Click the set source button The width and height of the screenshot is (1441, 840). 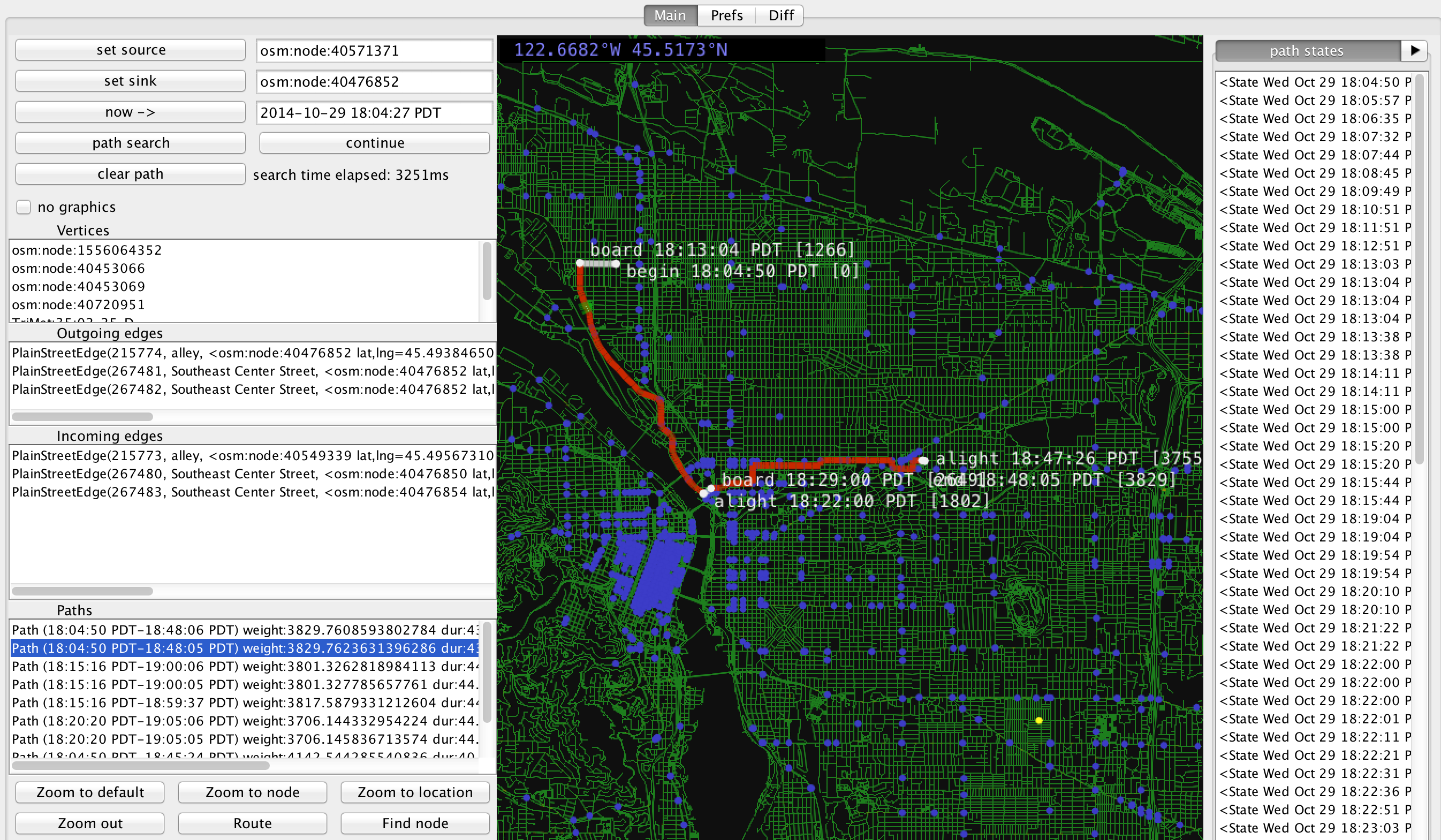pyautogui.click(x=131, y=50)
